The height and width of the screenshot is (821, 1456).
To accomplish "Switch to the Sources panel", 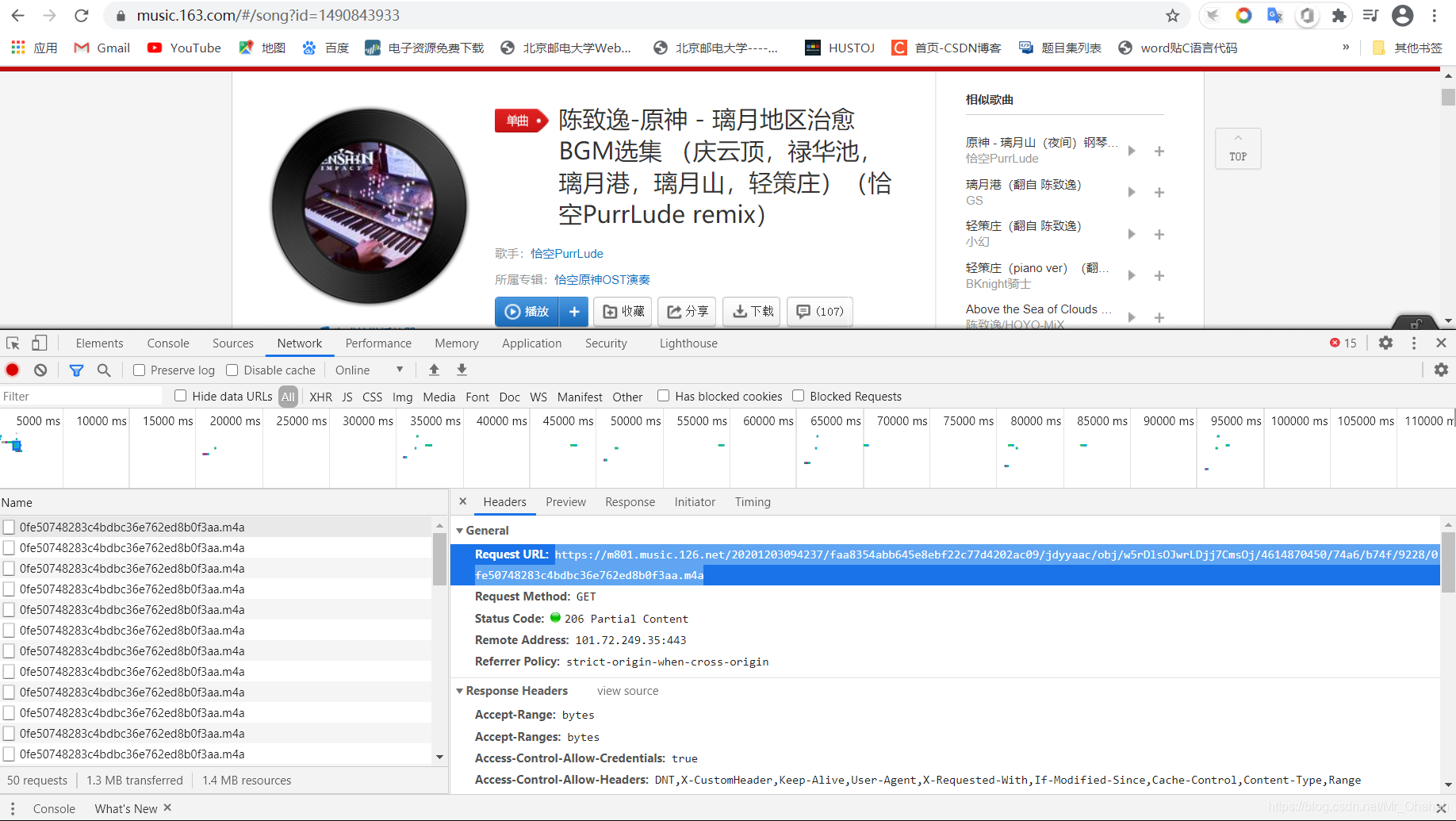I will [233, 343].
